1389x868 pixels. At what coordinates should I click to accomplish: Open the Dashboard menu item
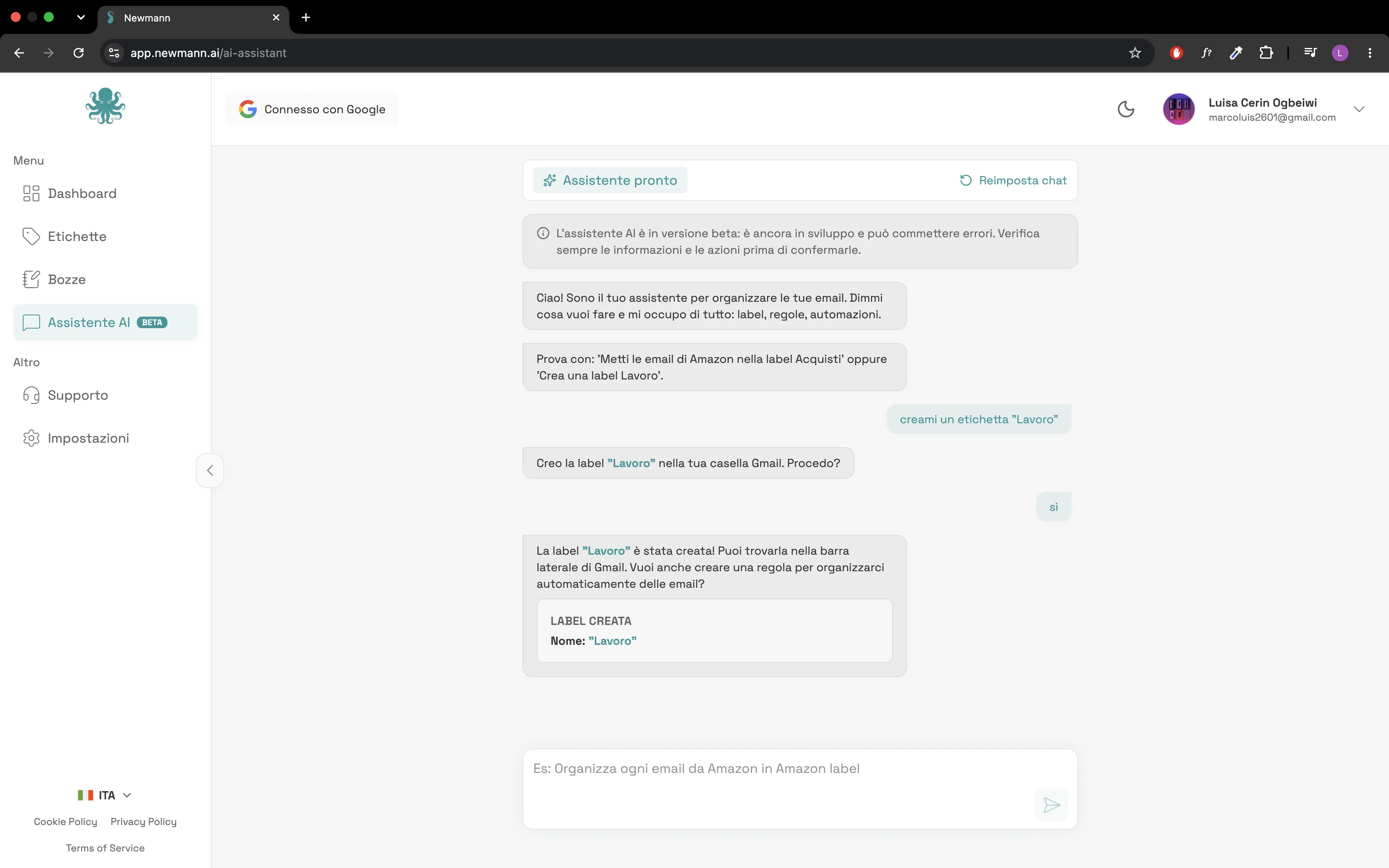coord(105,193)
